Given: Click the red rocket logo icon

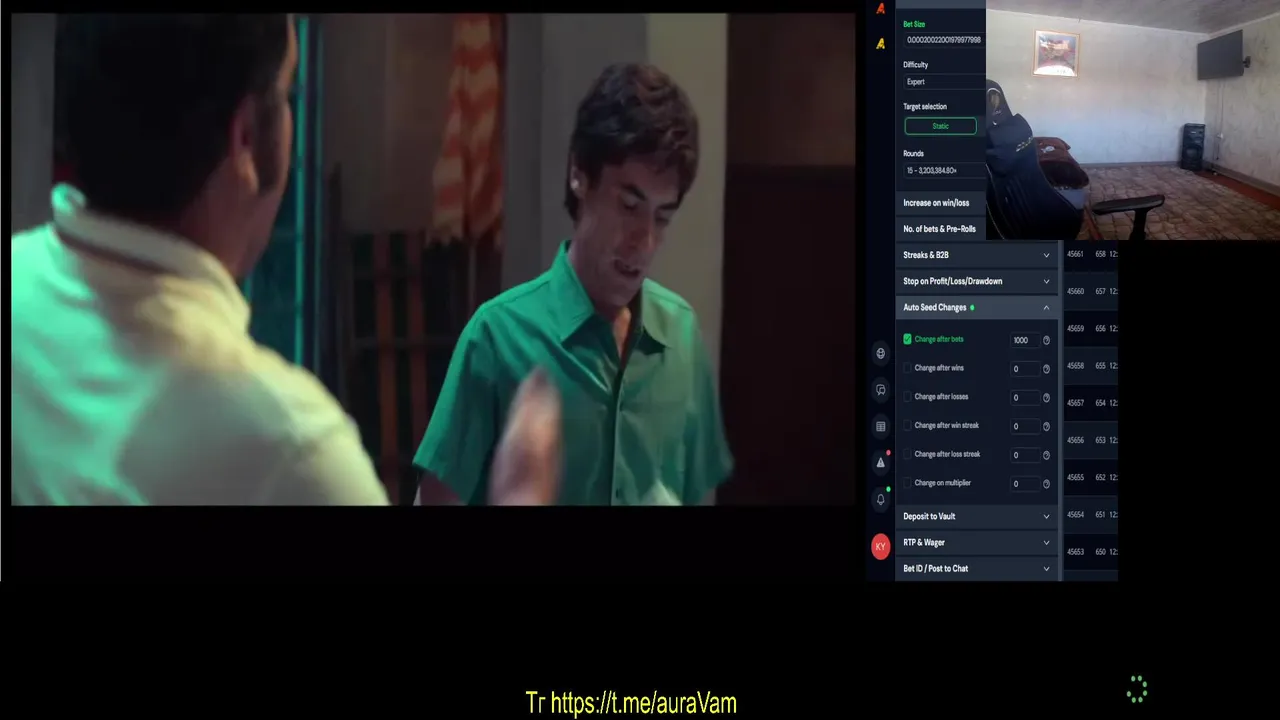Looking at the screenshot, I should click(881, 8).
